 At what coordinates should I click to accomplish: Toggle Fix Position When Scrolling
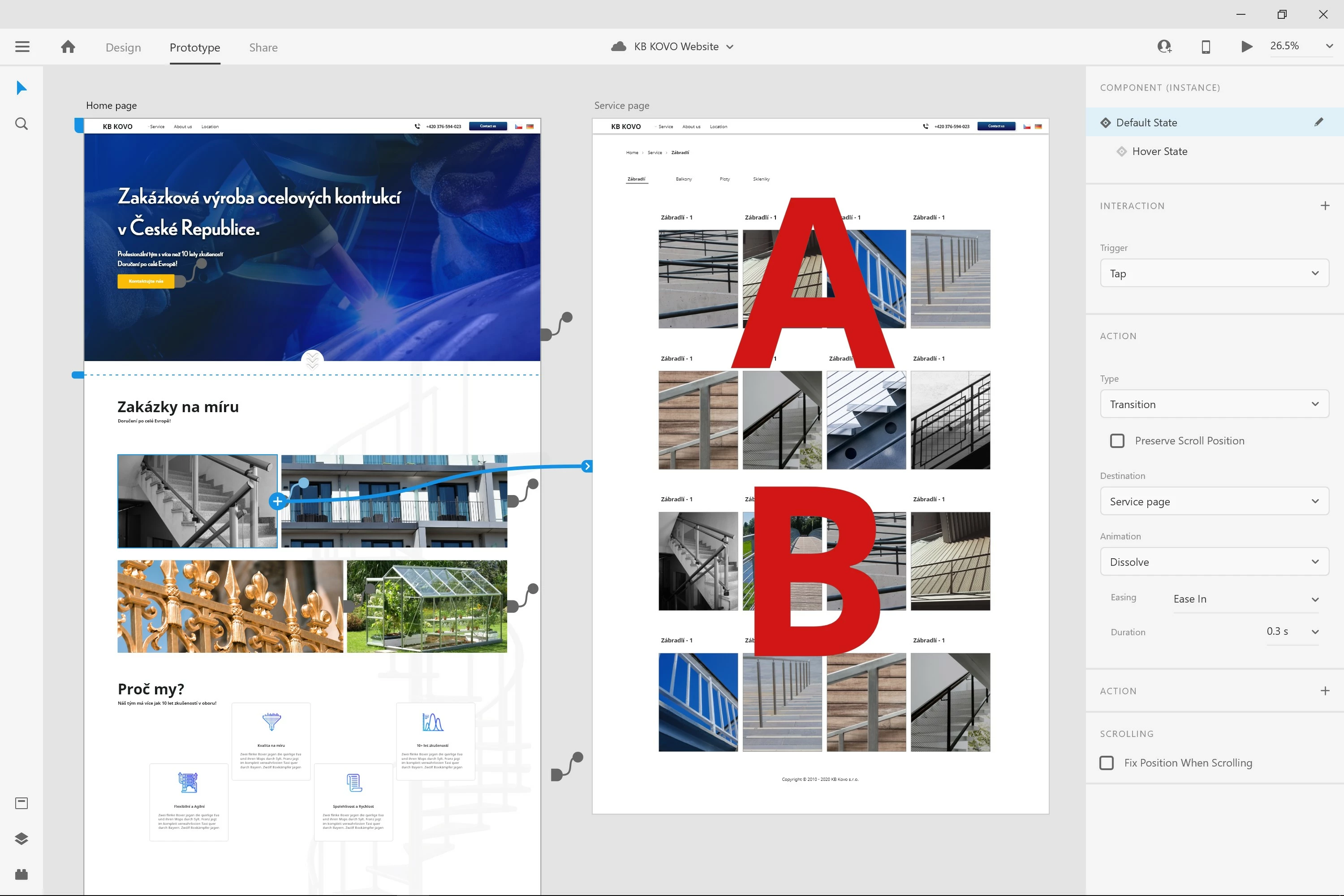tap(1107, 763)
